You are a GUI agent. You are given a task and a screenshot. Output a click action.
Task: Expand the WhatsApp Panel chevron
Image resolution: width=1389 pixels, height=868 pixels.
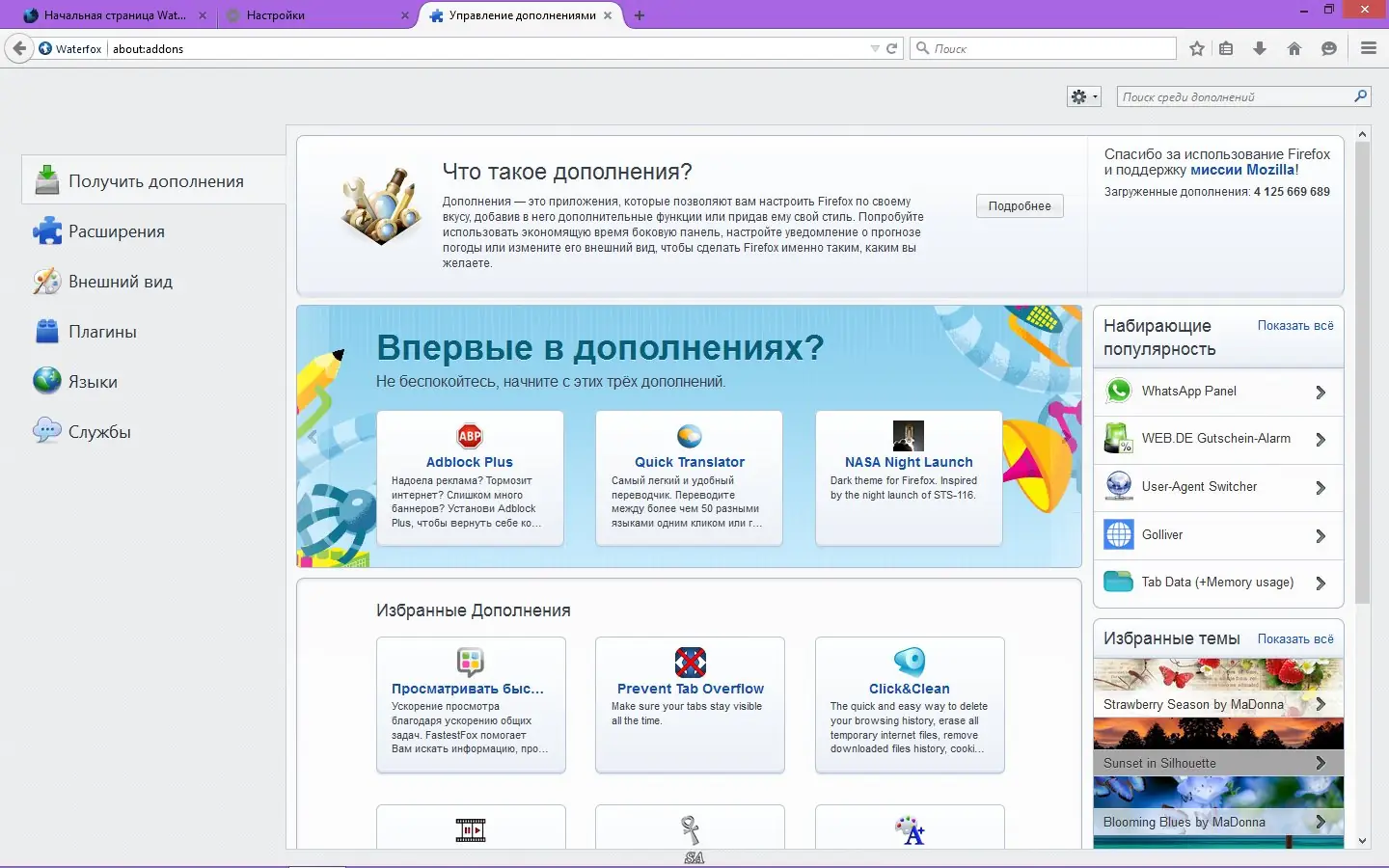click(x=1321, y=392)
